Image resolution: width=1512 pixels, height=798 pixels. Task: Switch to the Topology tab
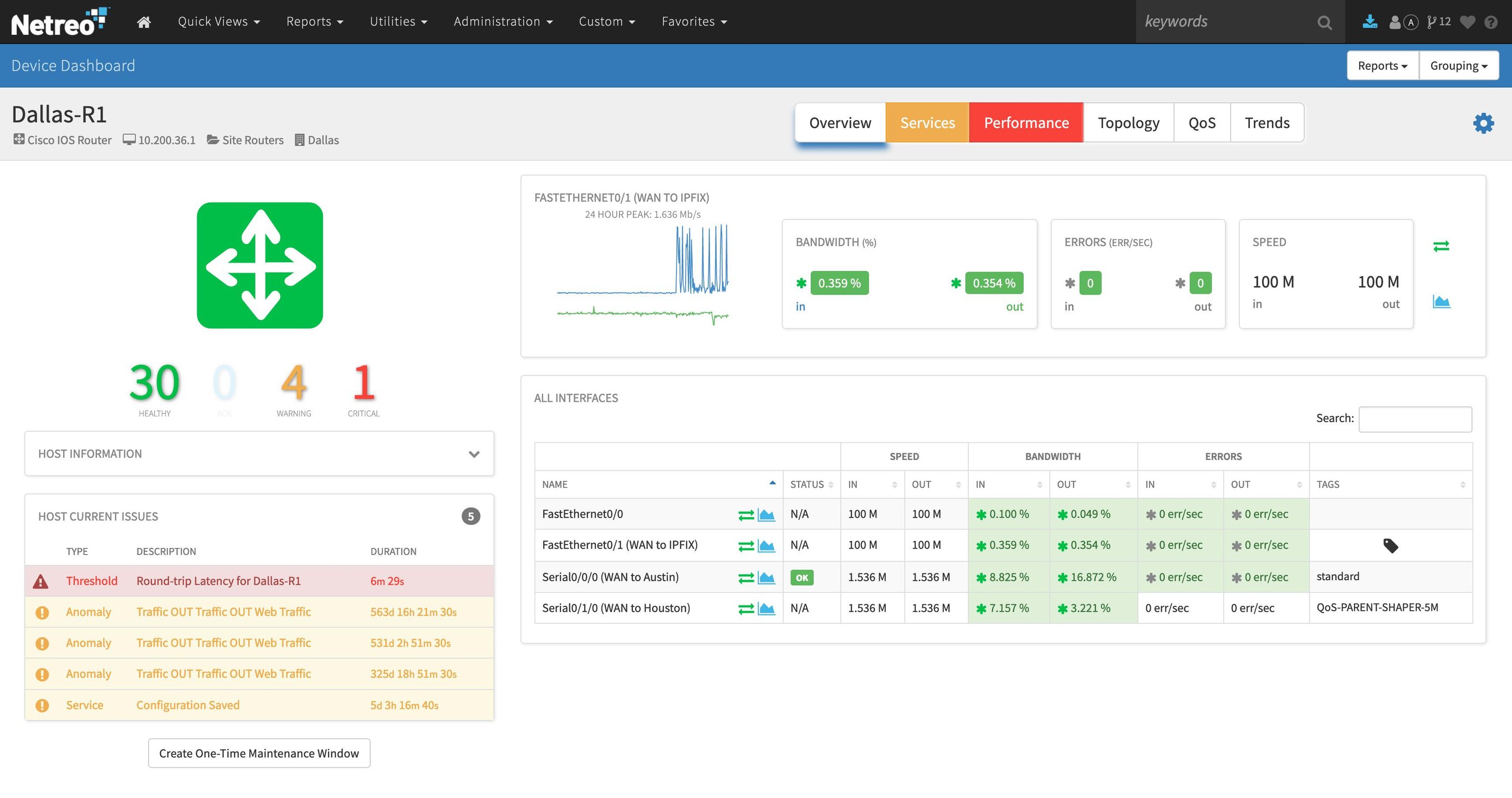click(x=1128, y=122)
